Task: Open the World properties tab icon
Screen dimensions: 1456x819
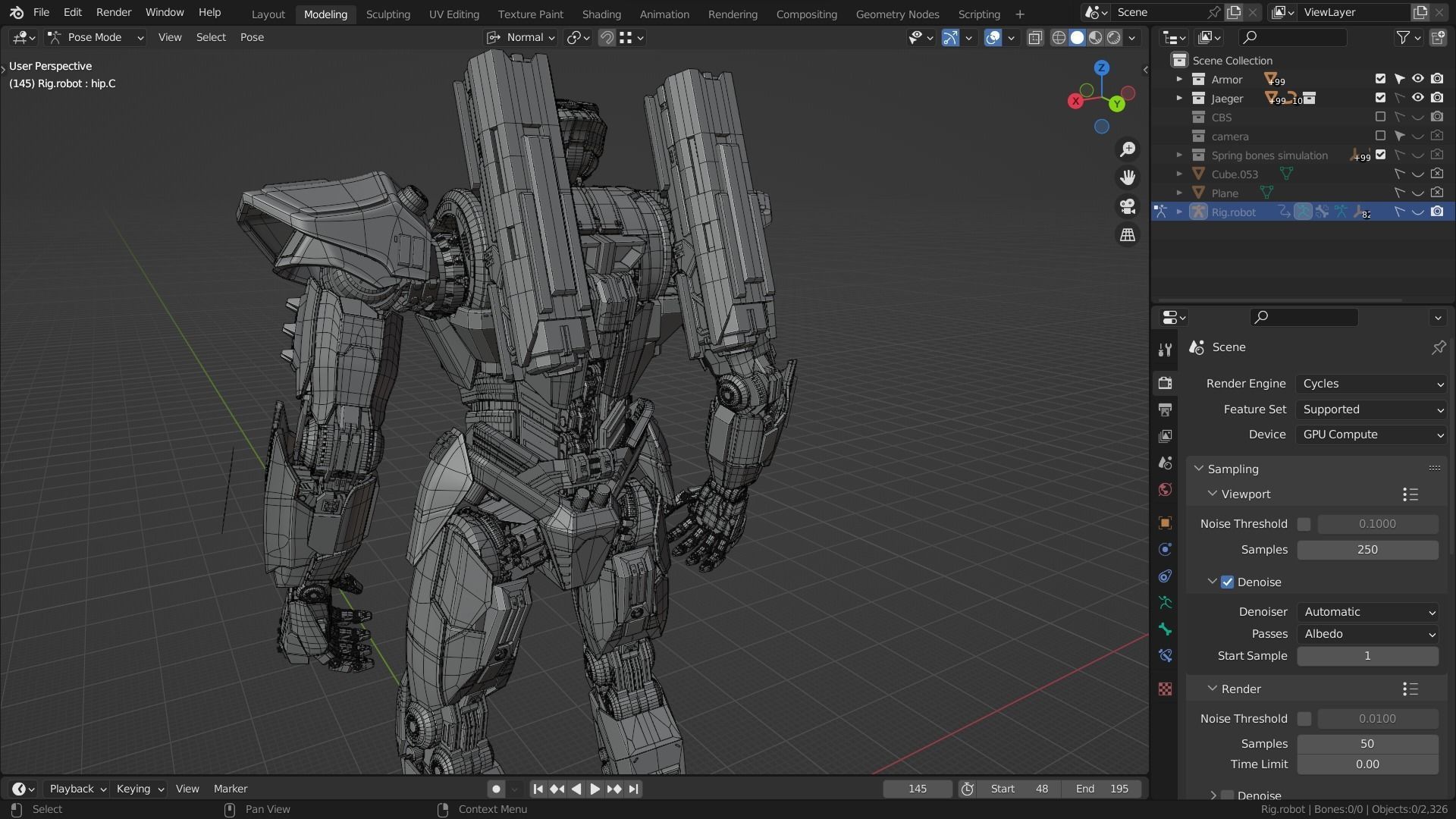Action: pos(1165,490)
